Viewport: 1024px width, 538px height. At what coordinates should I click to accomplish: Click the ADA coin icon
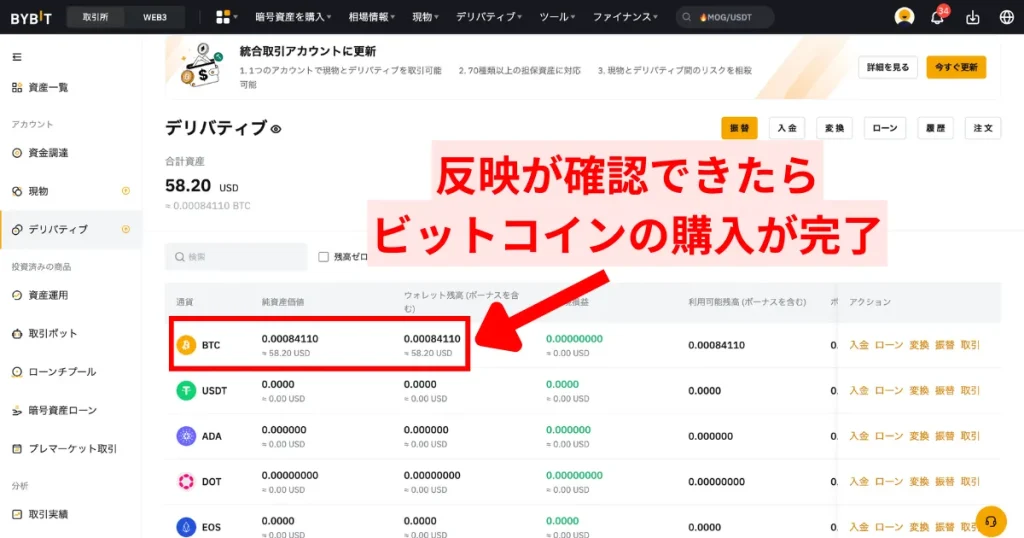[x=186, y=436]
